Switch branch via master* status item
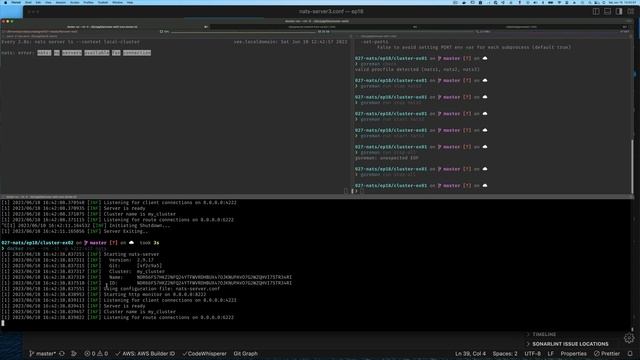This screenshot has height=360, width=640. pyautogui.click(x=42, y=353)
